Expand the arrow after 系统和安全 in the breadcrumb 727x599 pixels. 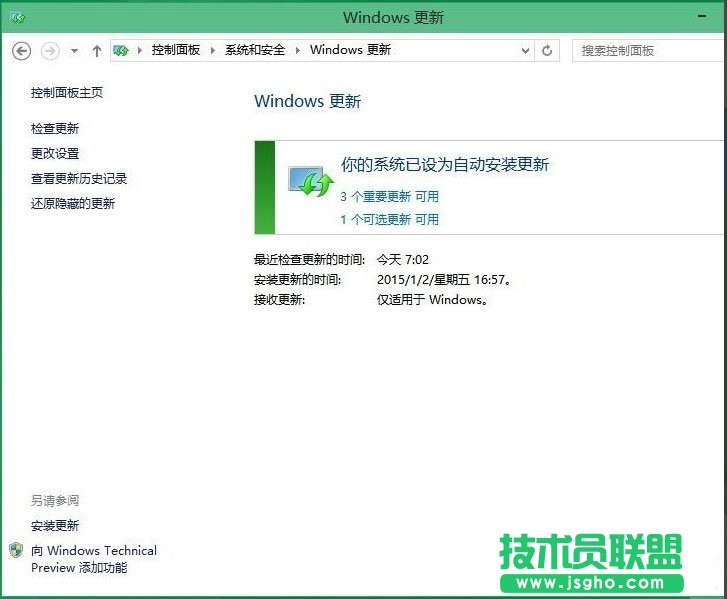298,50
